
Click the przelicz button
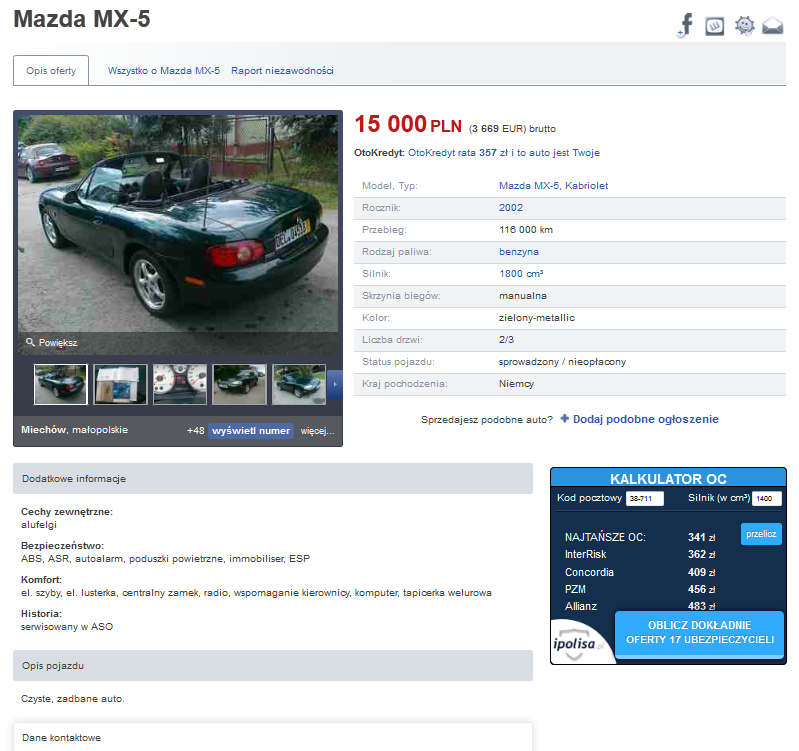point(761,534)
